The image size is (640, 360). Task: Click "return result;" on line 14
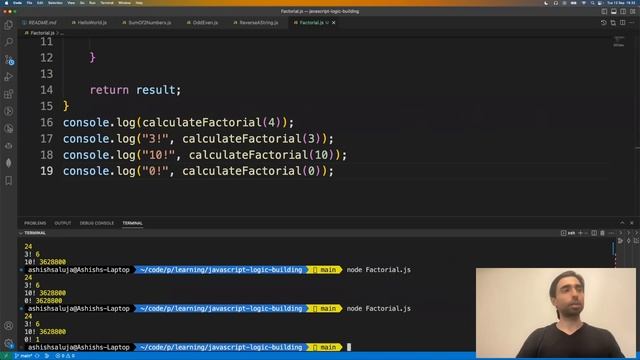135,90
